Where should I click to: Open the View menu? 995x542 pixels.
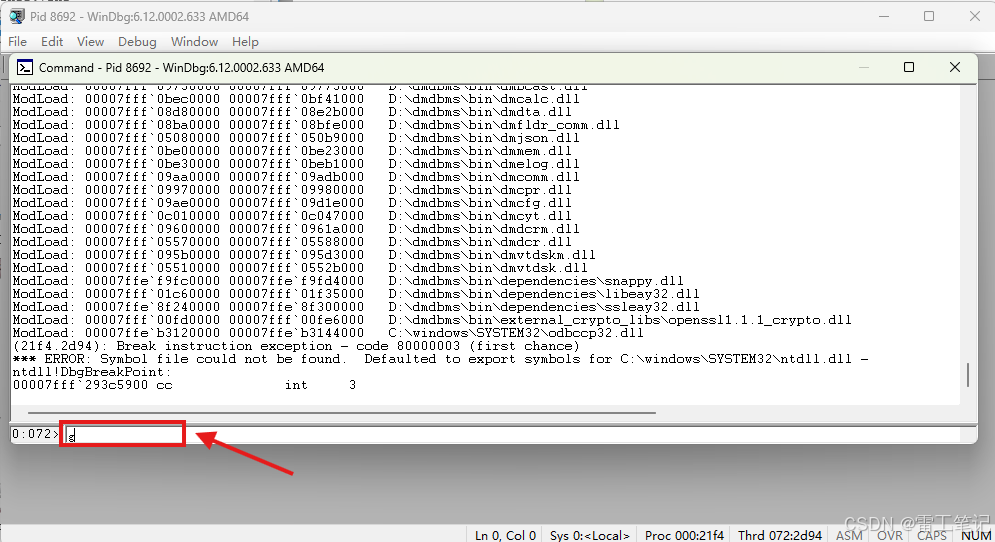(x=90, y=42)
